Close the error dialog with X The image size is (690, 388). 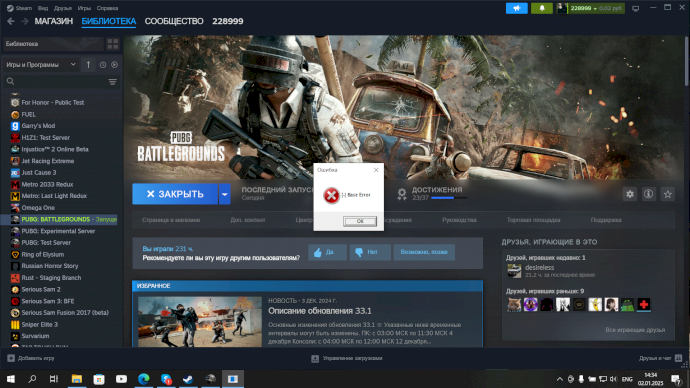[376, 170]
